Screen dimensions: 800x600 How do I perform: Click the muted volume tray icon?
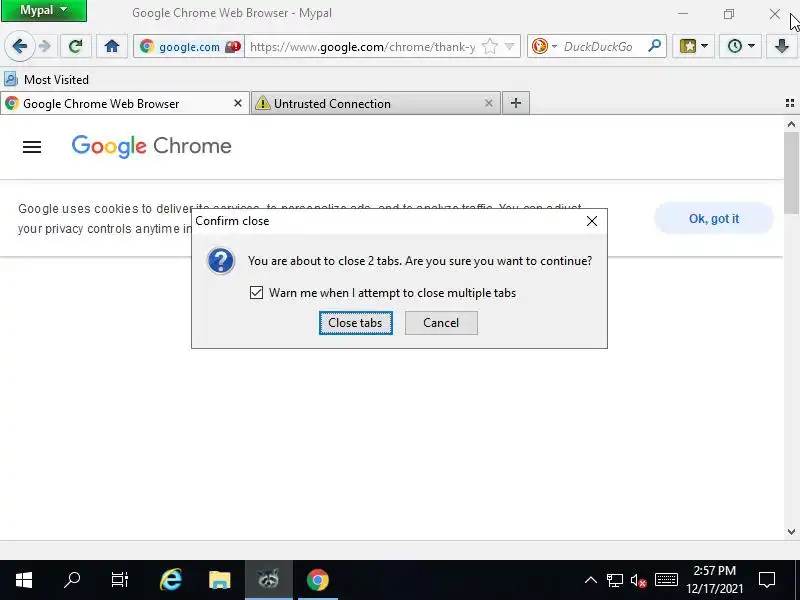(x=639, y=580)
